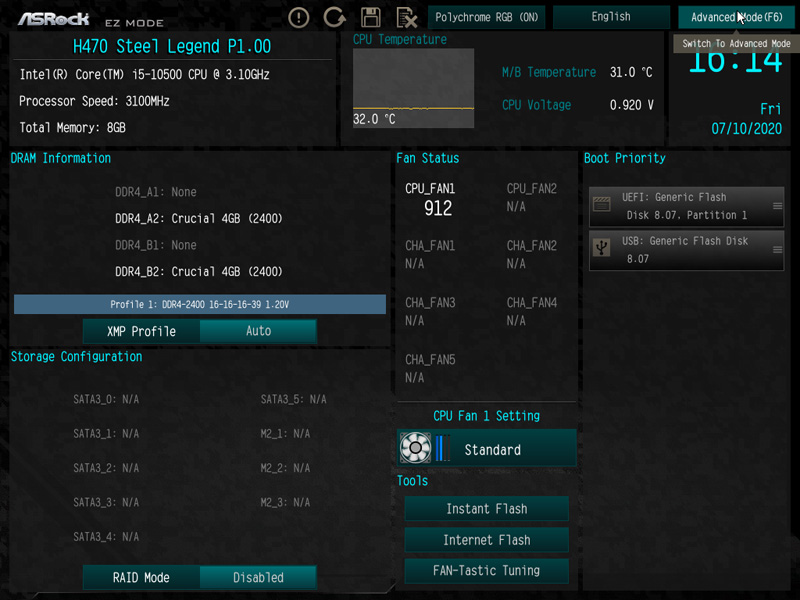The image size is (800, 600).
Task: Click the discard changes document icon
Action: click(x=407, y=18)
